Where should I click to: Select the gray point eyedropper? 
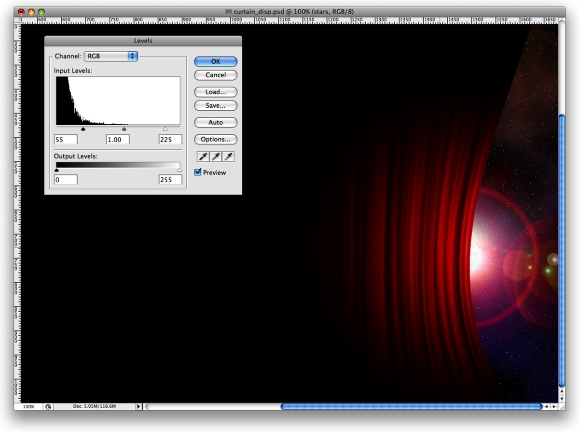pos(216,156)
